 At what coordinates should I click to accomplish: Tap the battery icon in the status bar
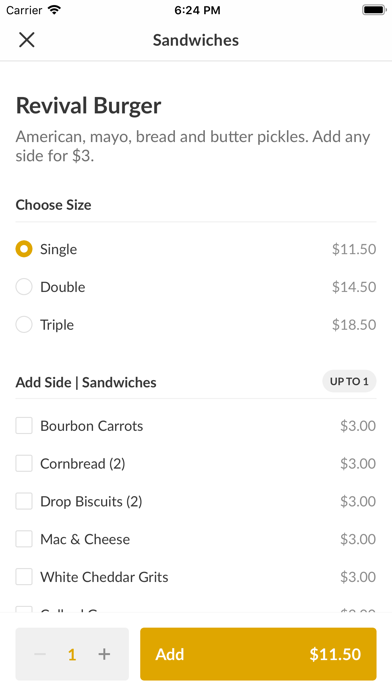(374, 10)
